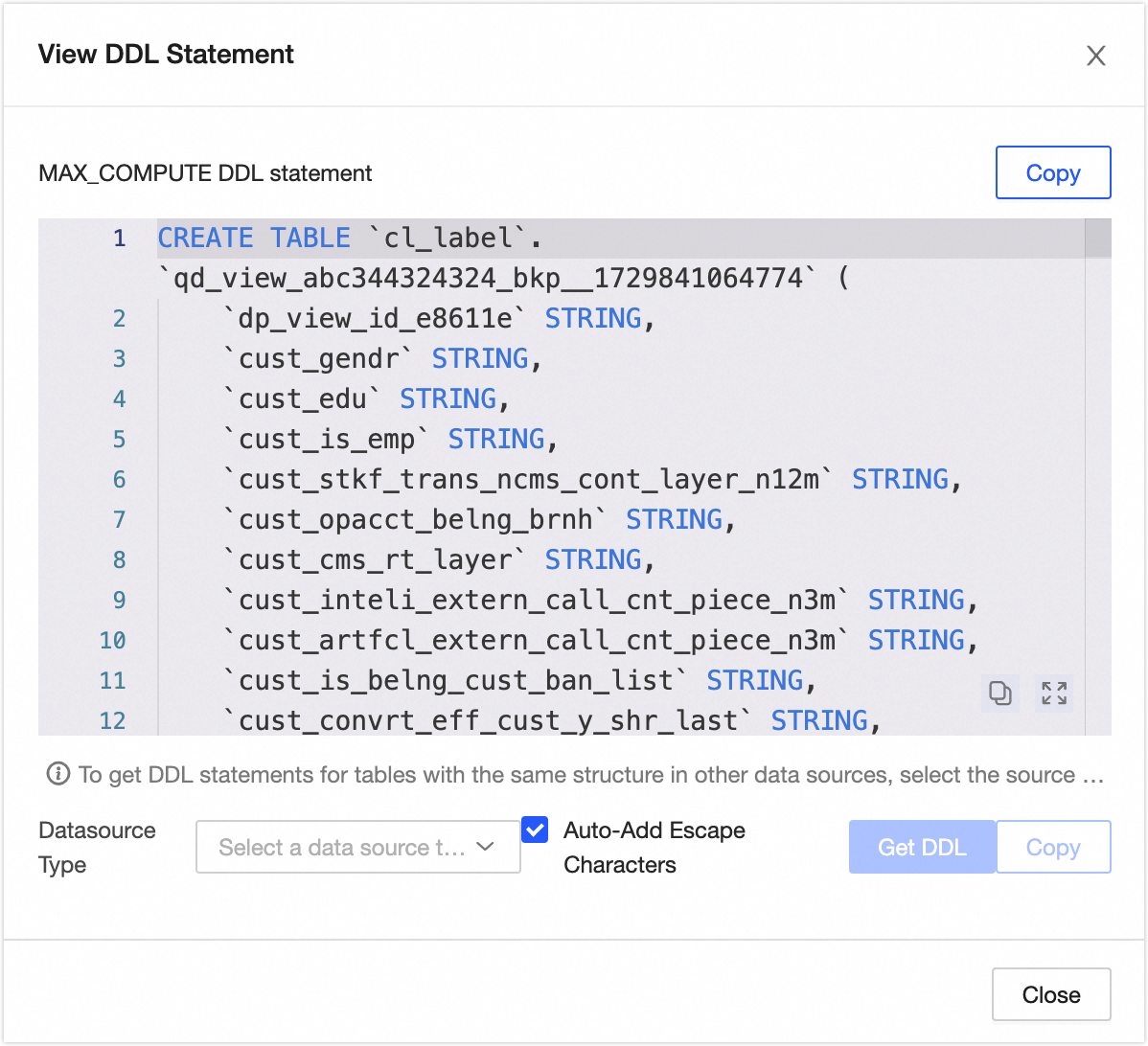Click the Copy button next to Get DDL
The image size is (1148, 1046).
[x=1052, y=847]
